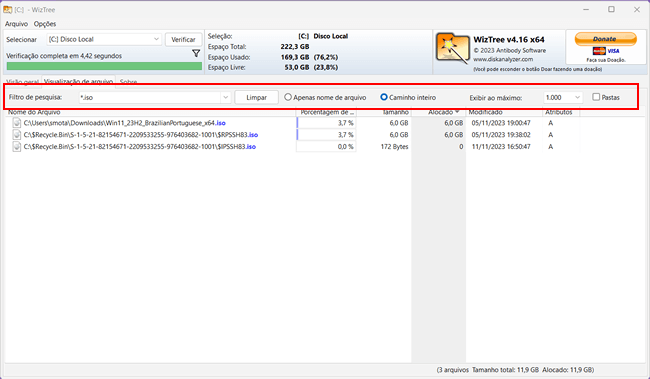This screenshot has width=650, height=379.
Task: Open the Arquivo menu
Action: (x=17, y=24)
